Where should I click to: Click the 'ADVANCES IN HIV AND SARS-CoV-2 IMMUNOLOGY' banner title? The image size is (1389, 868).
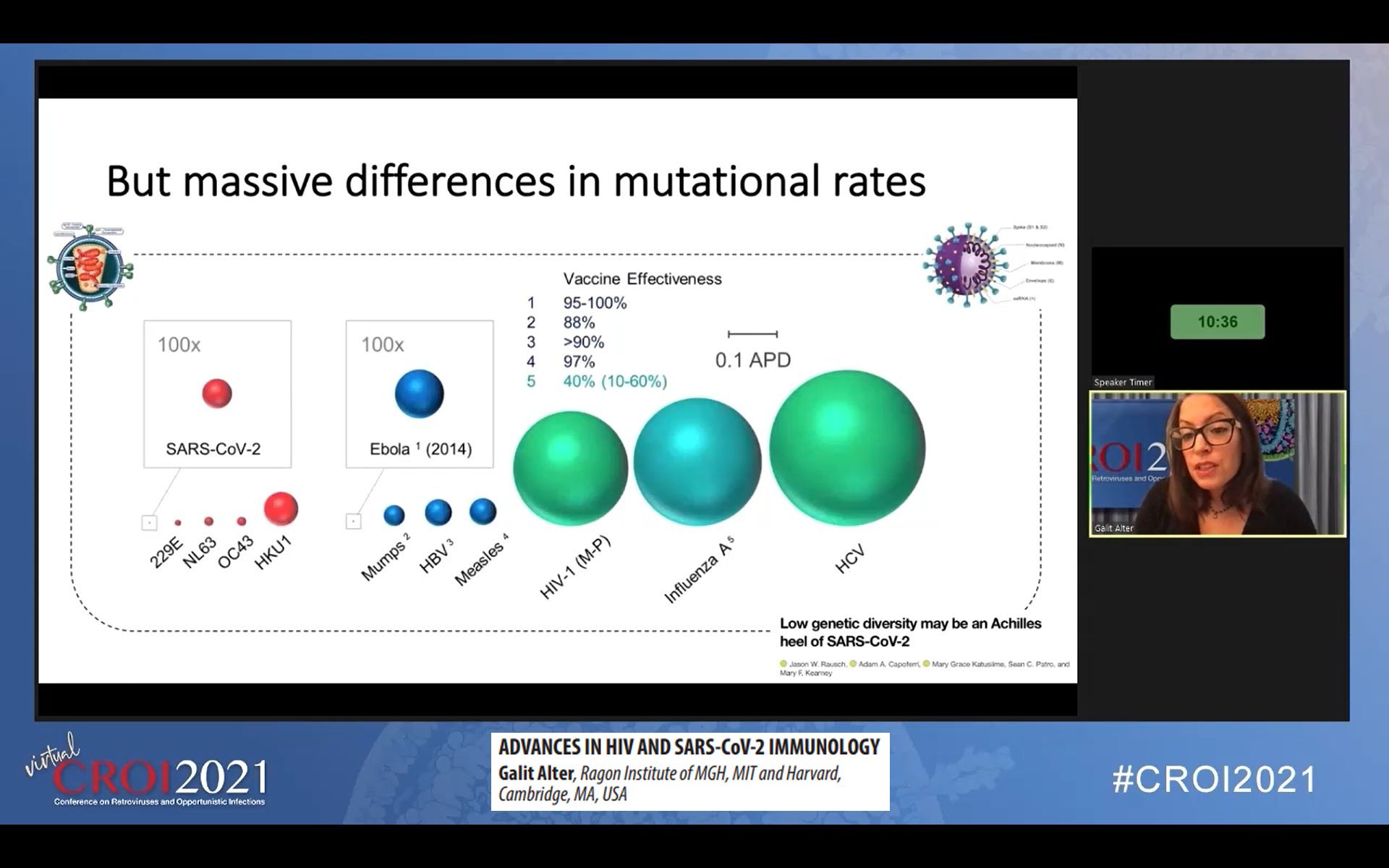[x=689, y=747]
